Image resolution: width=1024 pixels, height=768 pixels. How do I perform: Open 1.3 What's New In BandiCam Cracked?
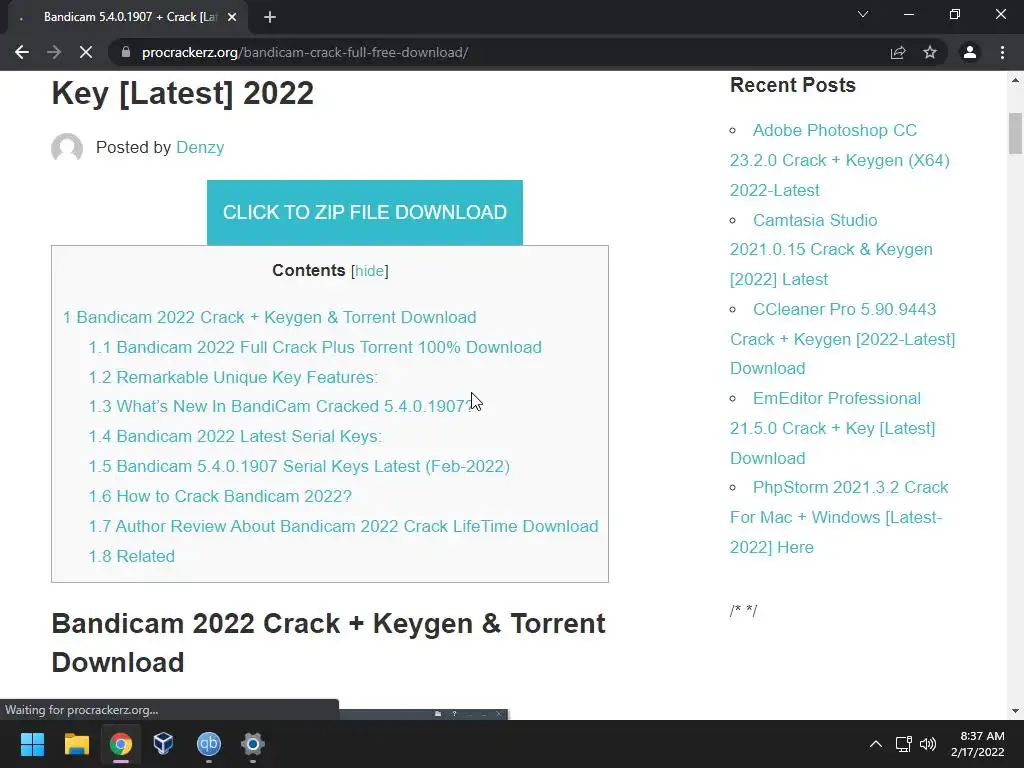pyautogui.click(x=280, y=406)
